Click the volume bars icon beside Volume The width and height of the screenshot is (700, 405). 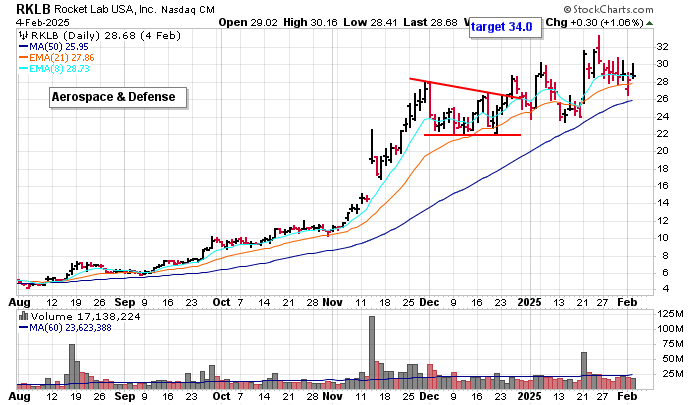click(x=24, y=316)
